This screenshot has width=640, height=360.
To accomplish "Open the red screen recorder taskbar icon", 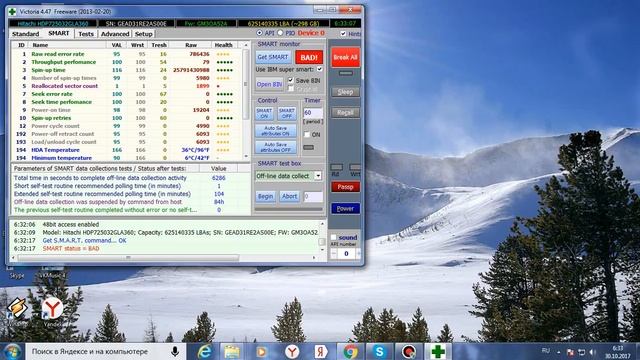I will pyautogui.click(x=409, y=351).
